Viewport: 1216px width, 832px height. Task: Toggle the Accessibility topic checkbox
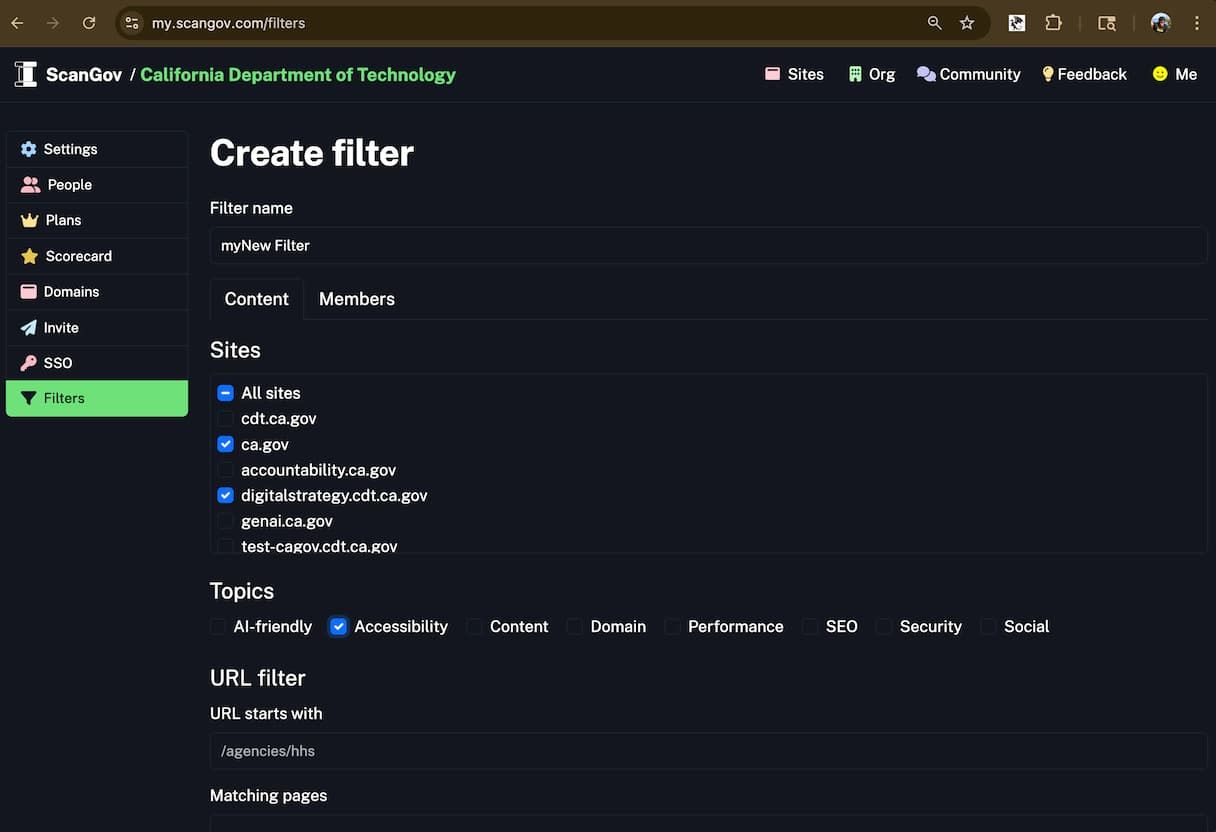click(338, 626)
